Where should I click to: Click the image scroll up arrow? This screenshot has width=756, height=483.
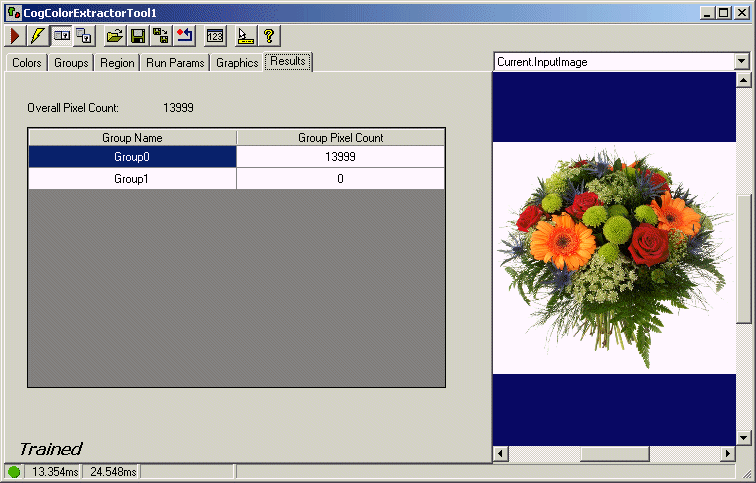[x=743, y=80]
